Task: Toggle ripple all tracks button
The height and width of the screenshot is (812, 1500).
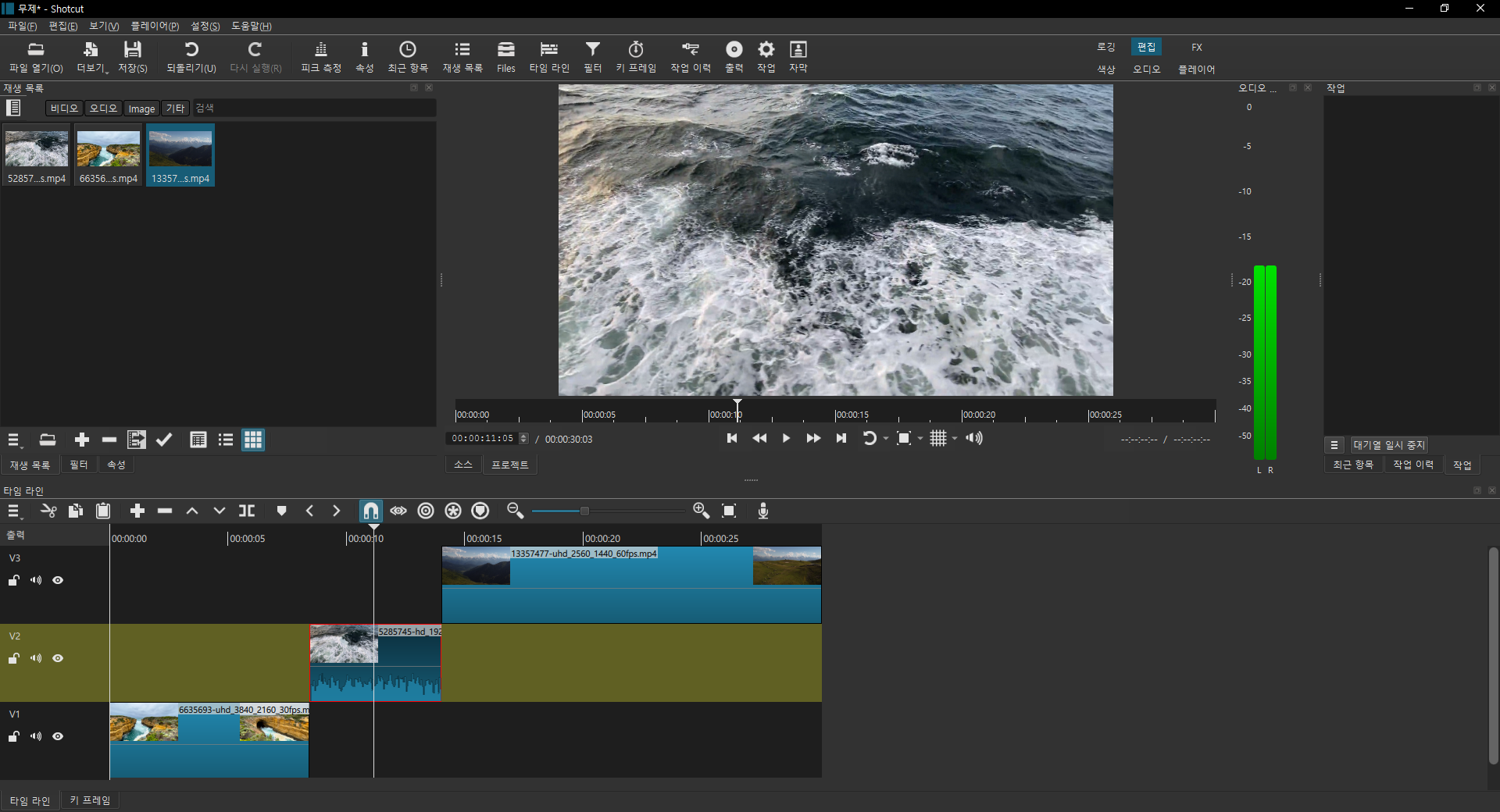Action: [453, 511]
